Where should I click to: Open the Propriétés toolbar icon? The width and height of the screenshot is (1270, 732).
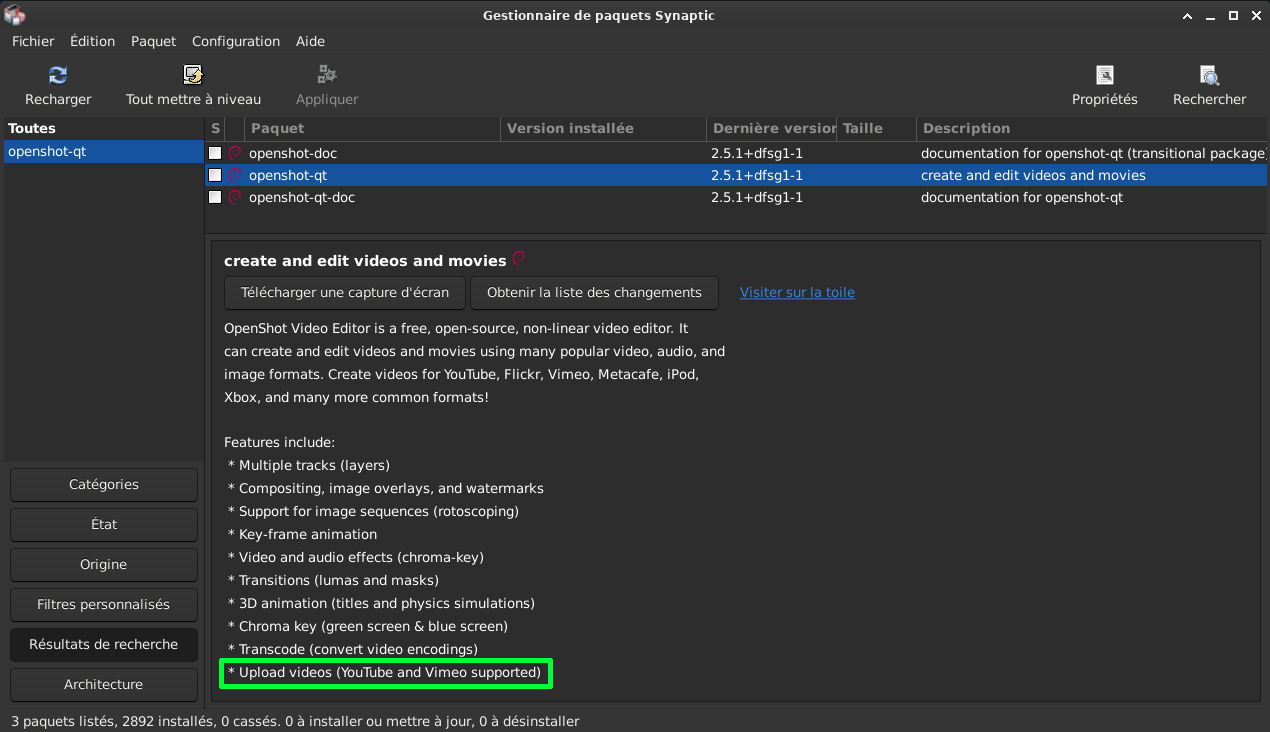tap(1104, 76)
